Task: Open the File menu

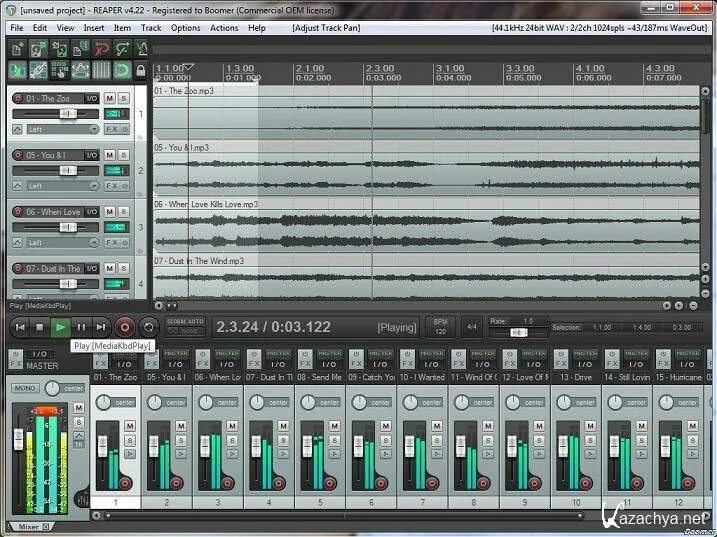Action: [16, 28]
